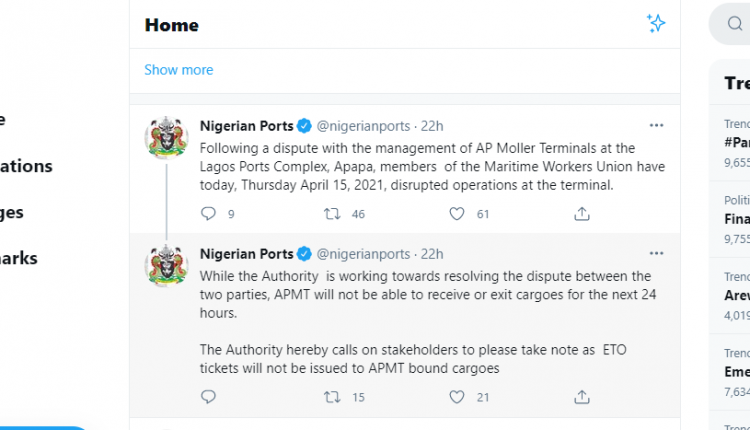This screenshot has width=750, height=430.
Task: Reply to the second Nigerian Ports tweet
Action: 208,397
